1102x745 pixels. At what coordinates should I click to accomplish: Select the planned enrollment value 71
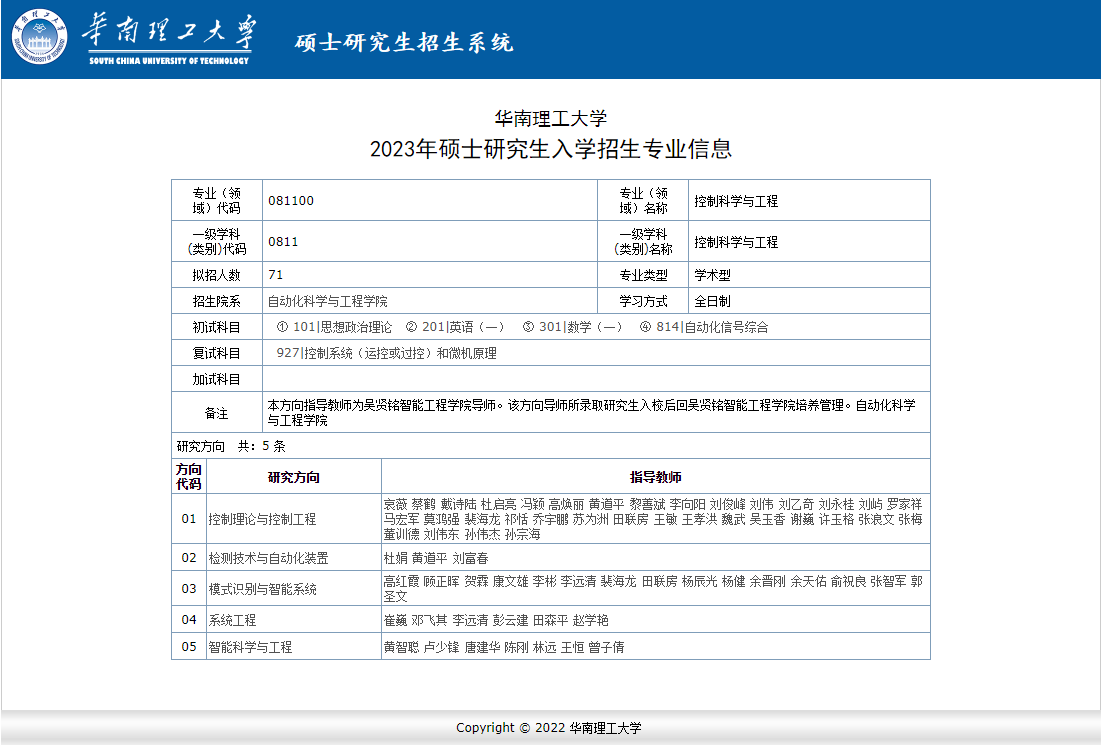tap(276, 275)
